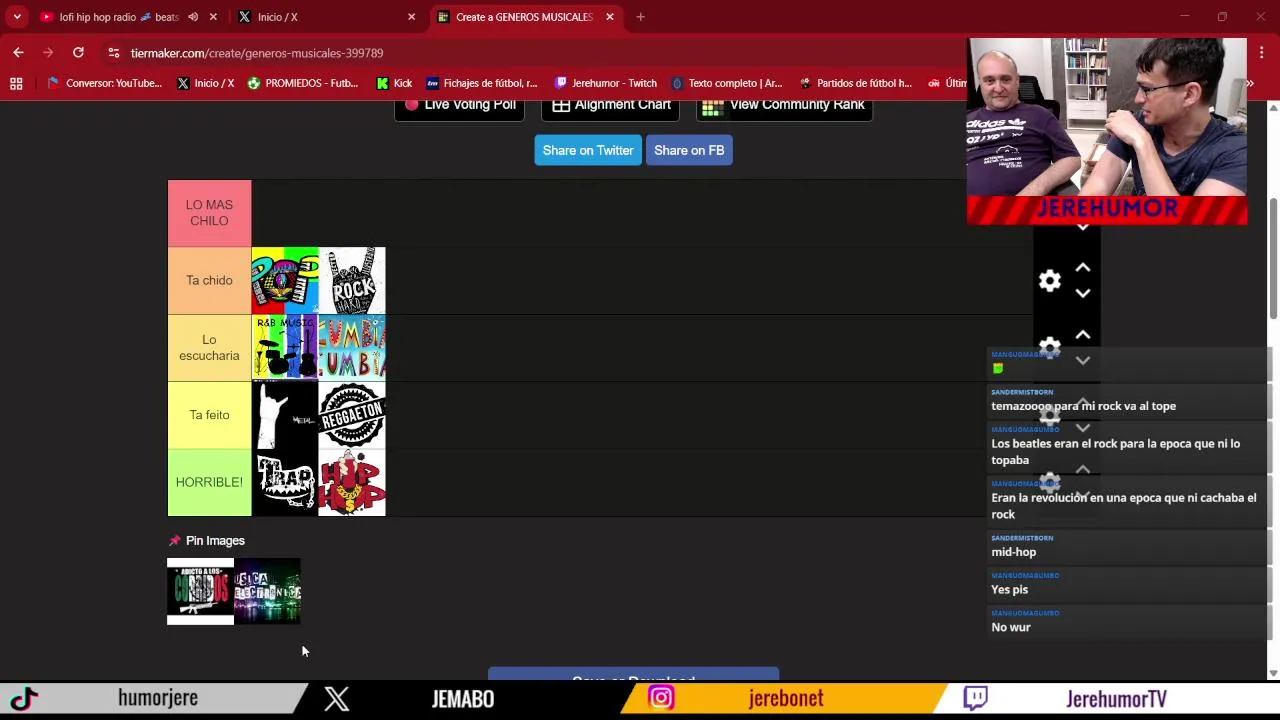The width and height of the screenshot is (1280, 720).
Task: Switch to lofi hip hop radio tab
Action: 118,17
